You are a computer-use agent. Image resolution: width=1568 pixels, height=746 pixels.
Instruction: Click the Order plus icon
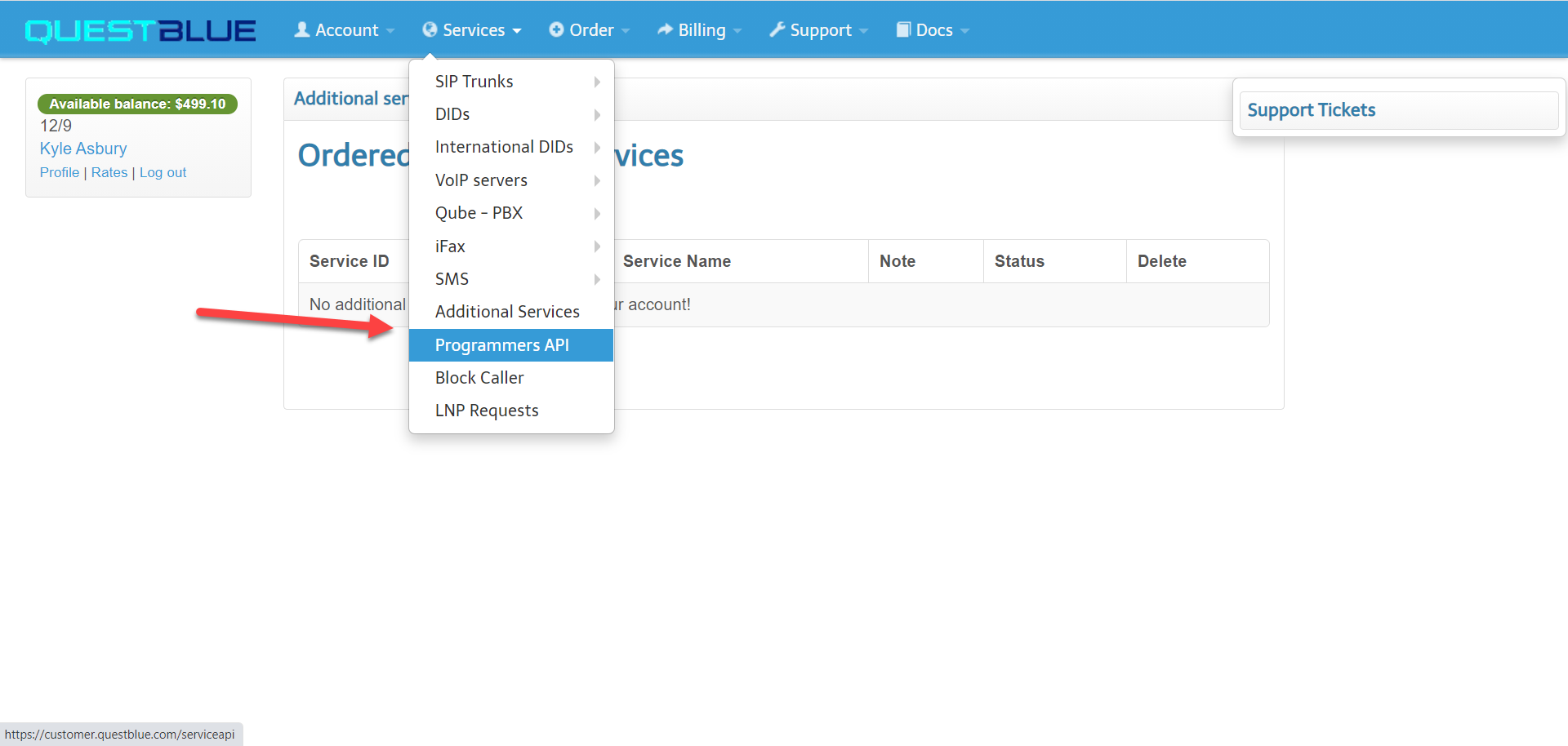556,30
